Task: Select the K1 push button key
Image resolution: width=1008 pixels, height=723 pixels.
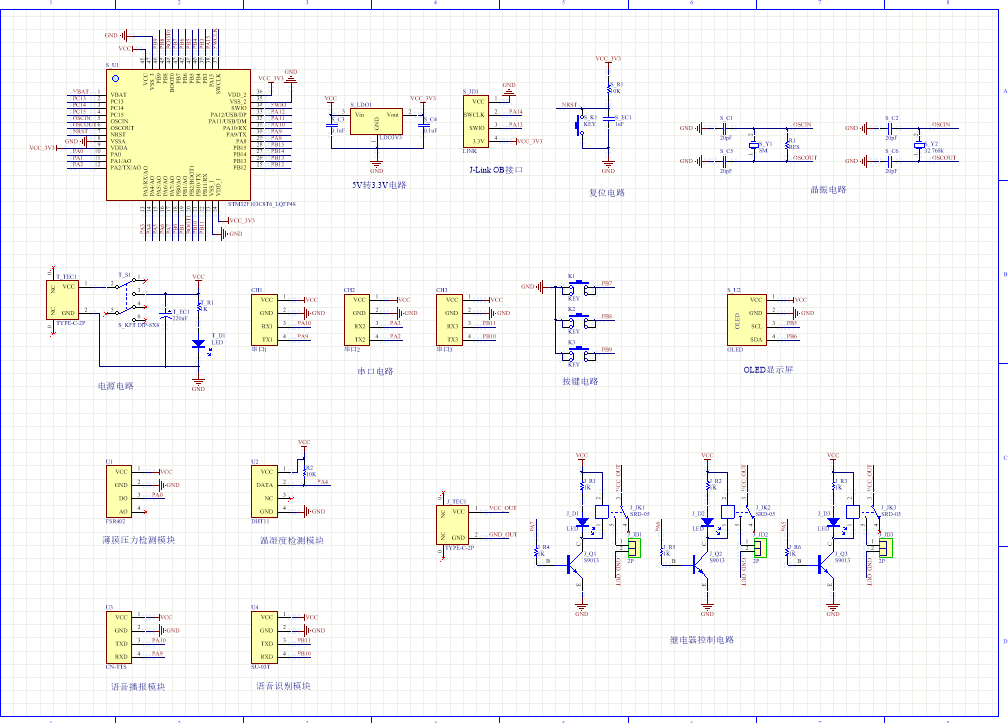Action: coord(575,287)
